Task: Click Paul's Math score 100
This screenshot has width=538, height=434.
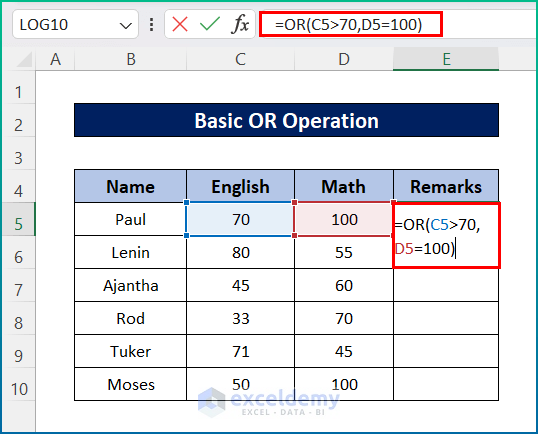Action: tap(343, 219)
